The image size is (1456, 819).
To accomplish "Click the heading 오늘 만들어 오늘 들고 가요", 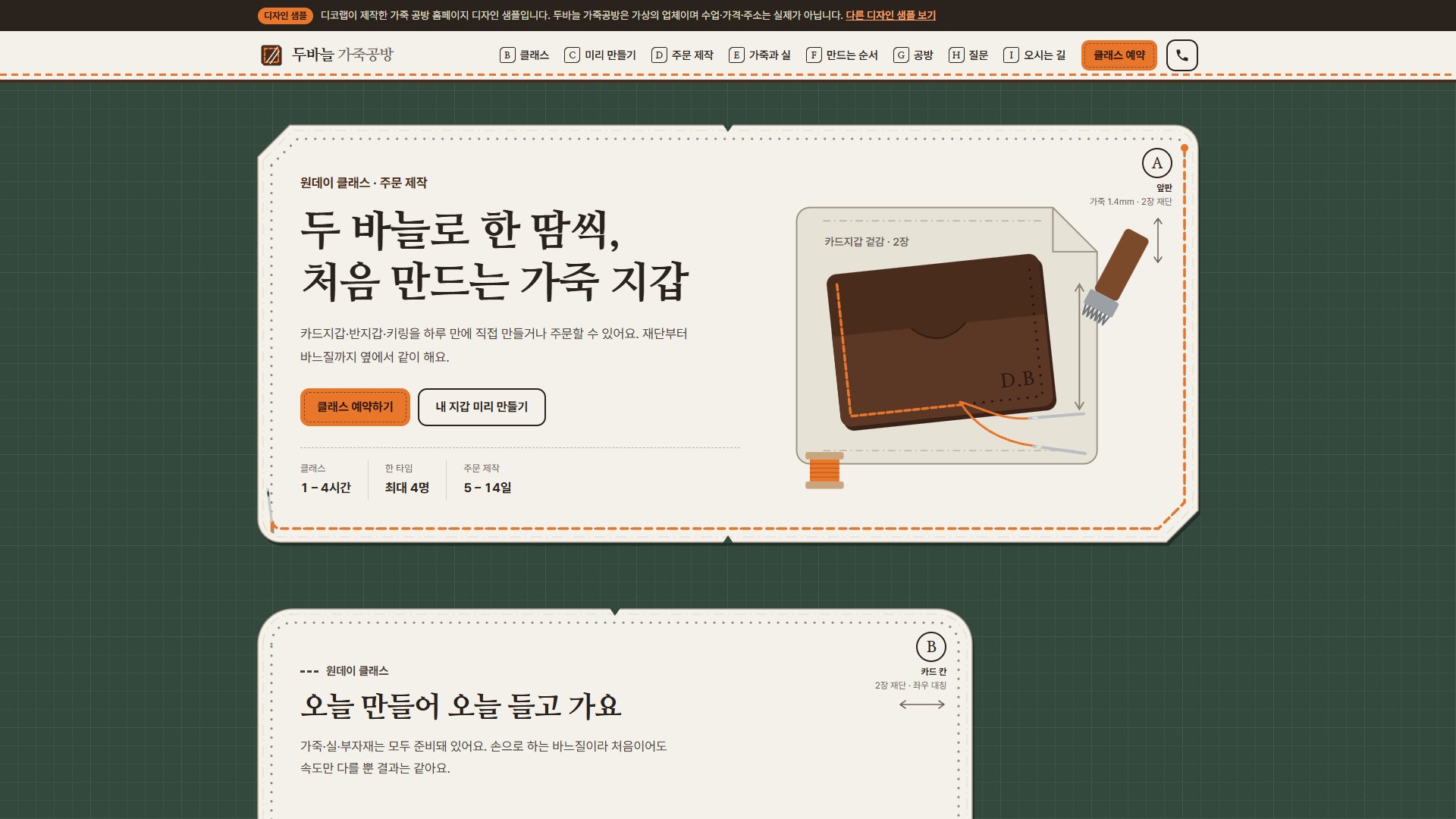I will [461, 706].
